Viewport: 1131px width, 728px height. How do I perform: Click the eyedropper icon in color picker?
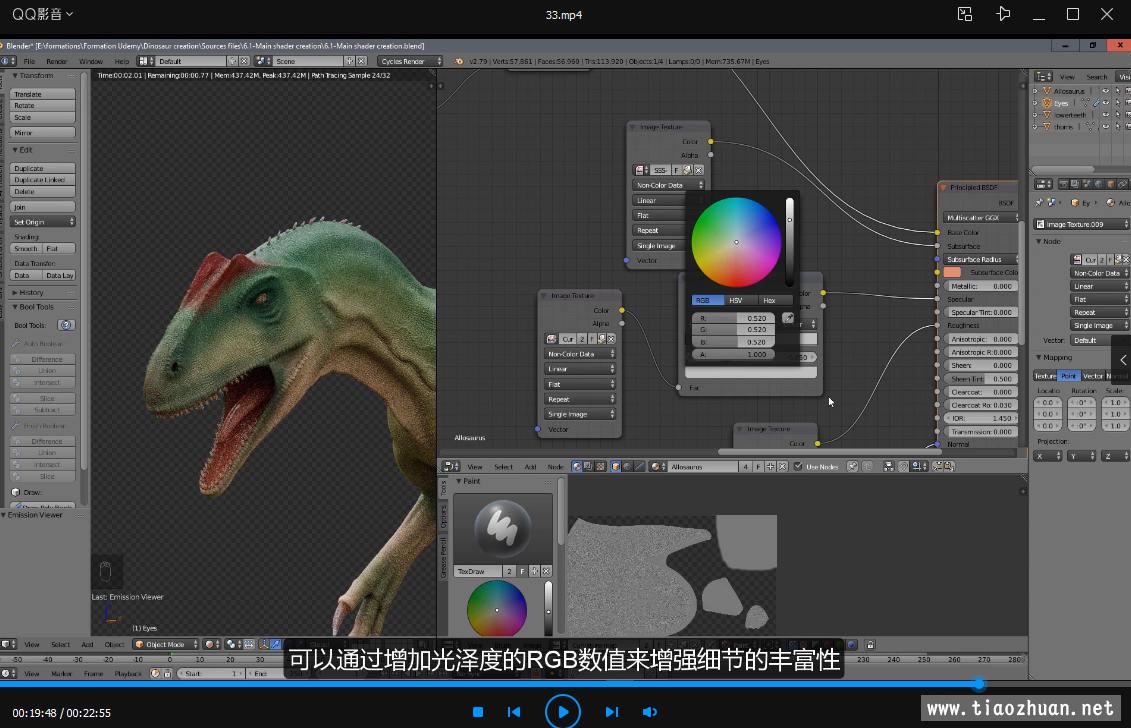coord(788,318)
